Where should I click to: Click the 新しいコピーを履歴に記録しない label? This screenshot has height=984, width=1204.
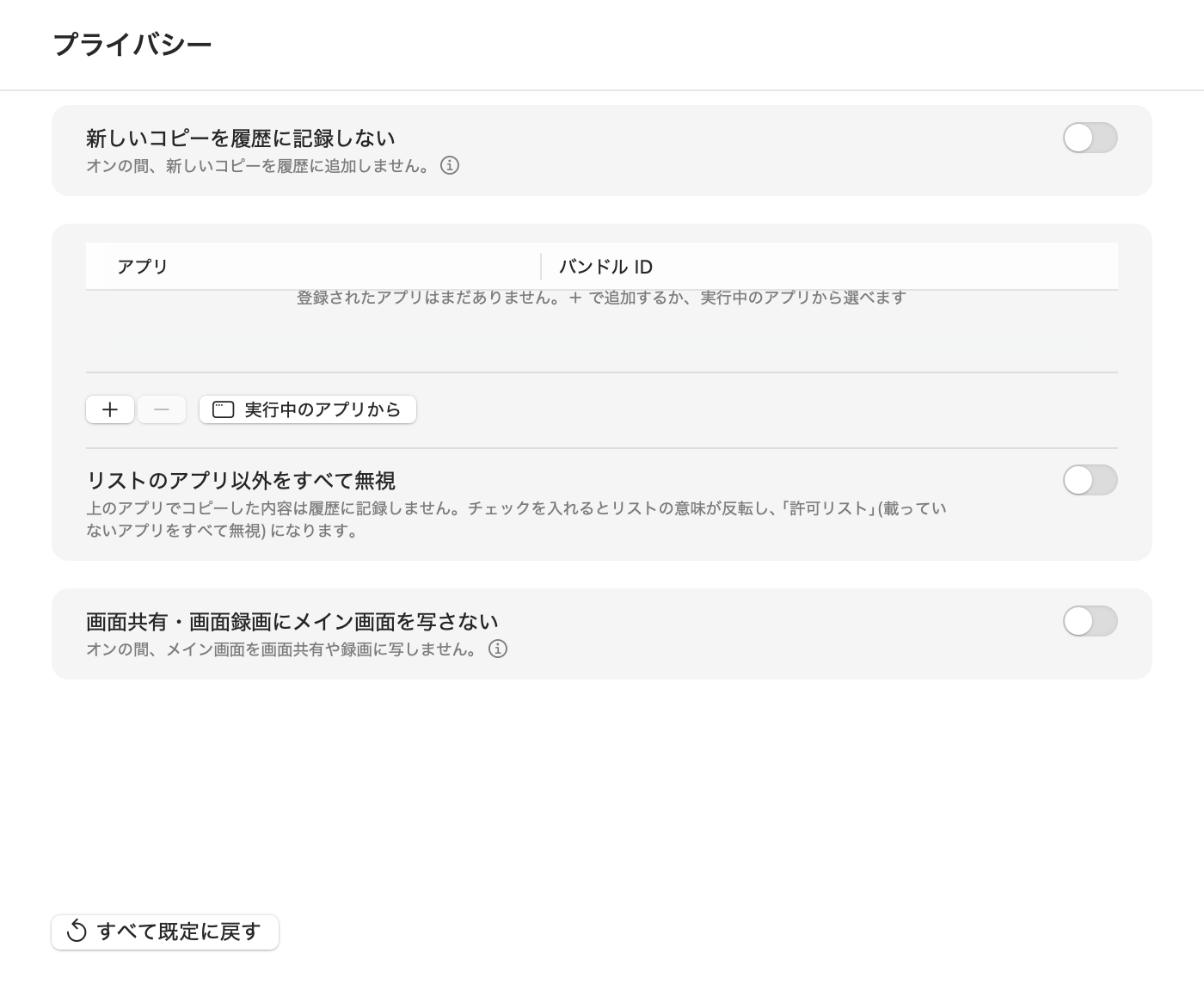(241, 138)
